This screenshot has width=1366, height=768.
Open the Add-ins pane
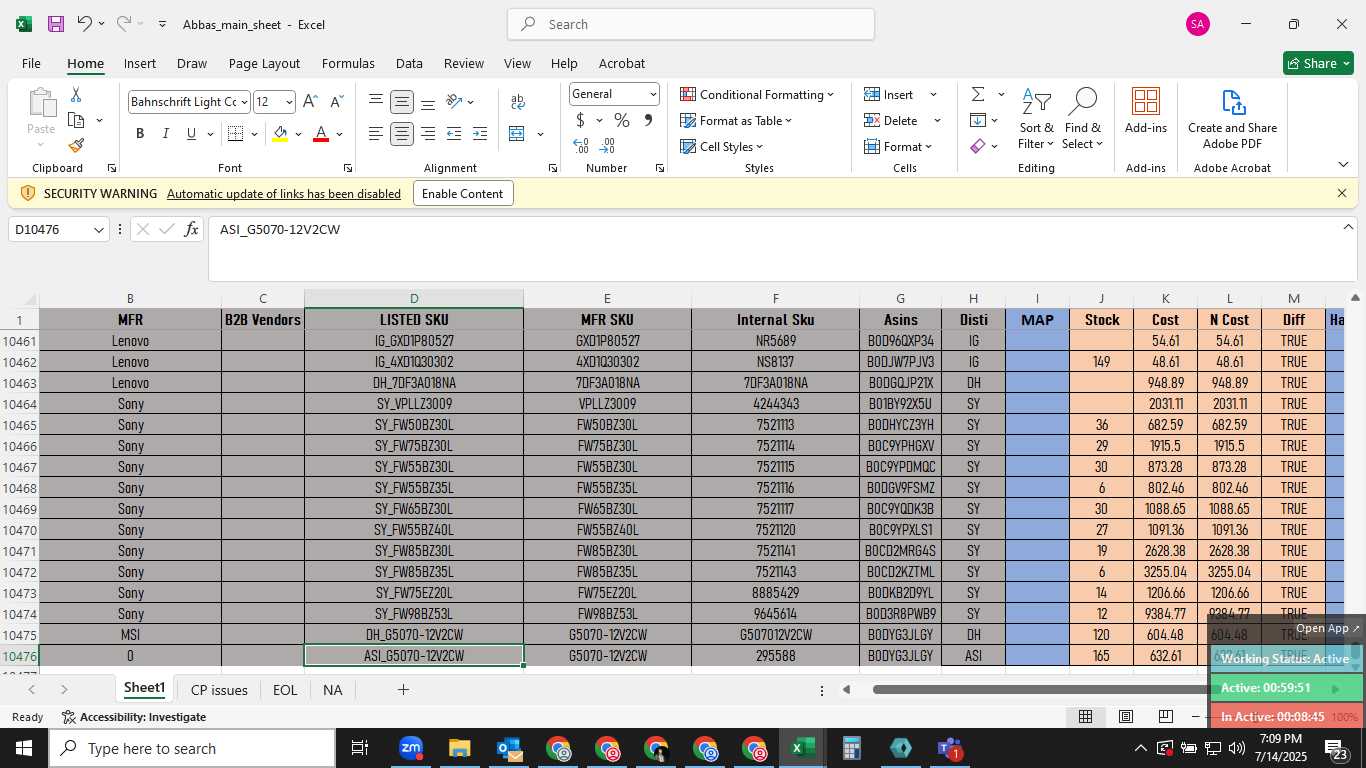(x=1146, y=110)
